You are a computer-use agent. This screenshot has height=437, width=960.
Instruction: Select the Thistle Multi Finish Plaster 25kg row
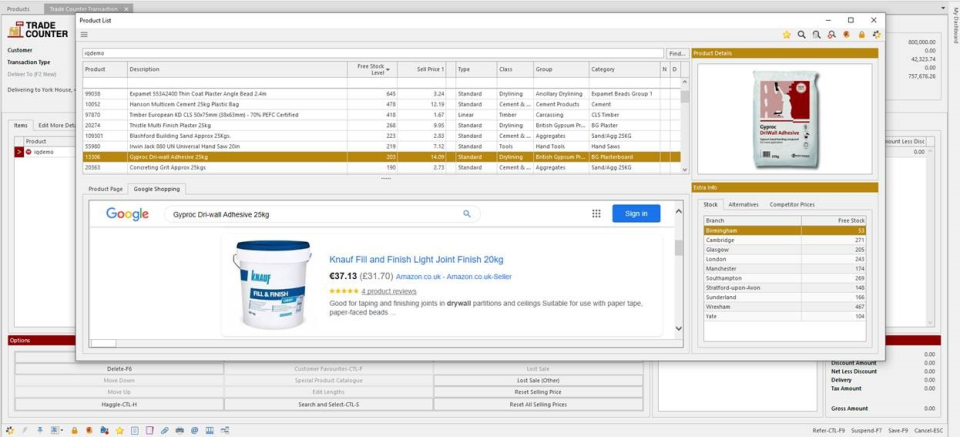[382, 125]
